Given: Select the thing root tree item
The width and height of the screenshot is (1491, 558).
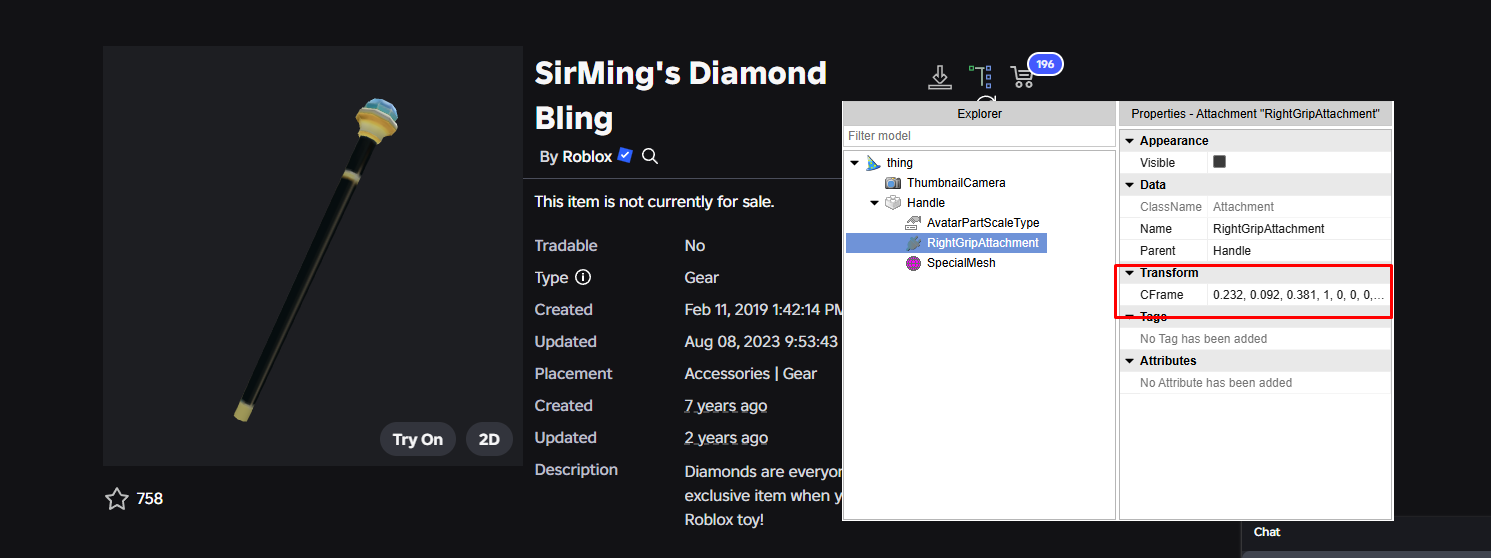Looking at the screenshot, I should click(900, 163).
